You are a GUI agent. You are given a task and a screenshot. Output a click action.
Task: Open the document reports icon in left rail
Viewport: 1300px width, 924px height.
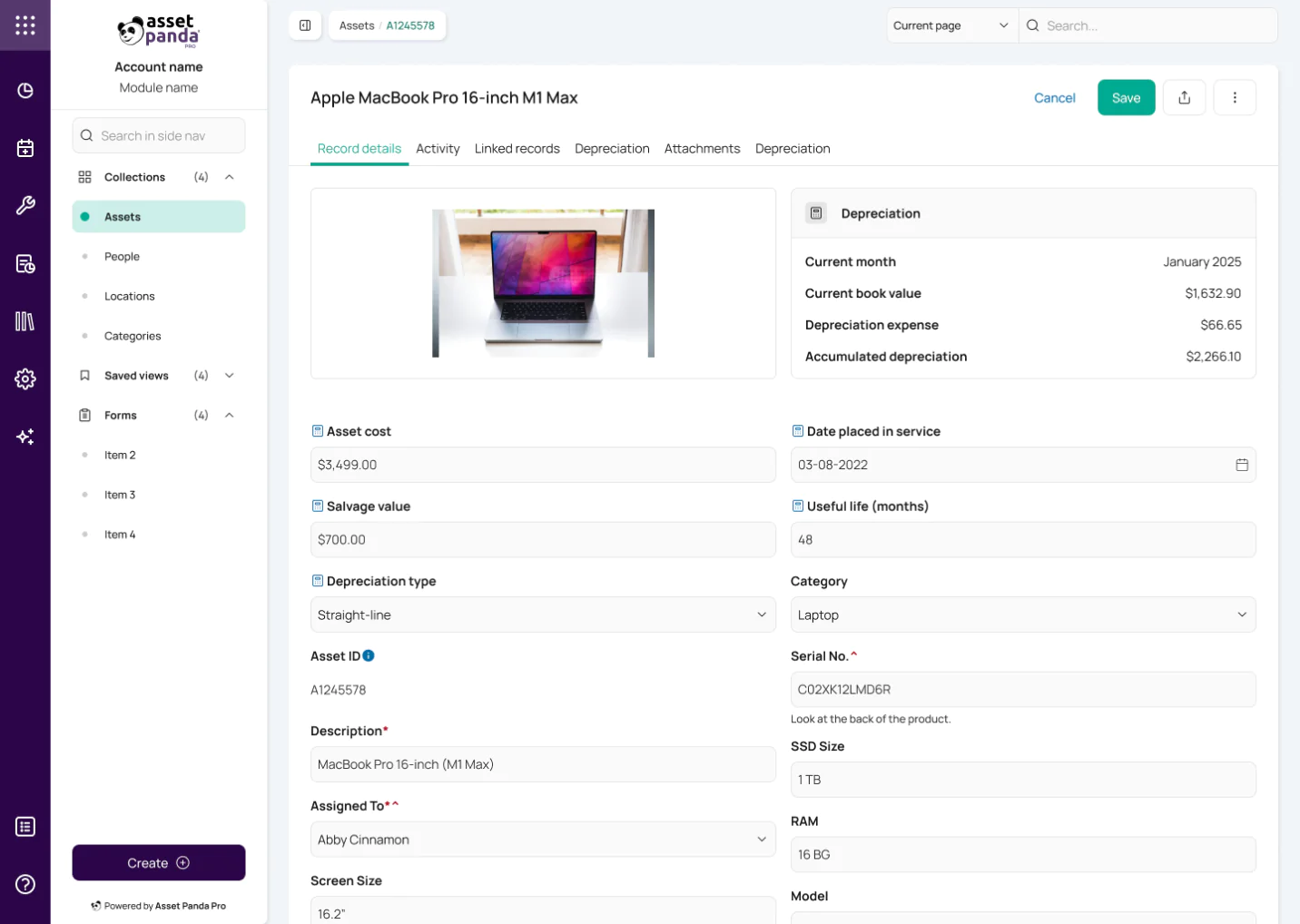click(x=25, y=263)
